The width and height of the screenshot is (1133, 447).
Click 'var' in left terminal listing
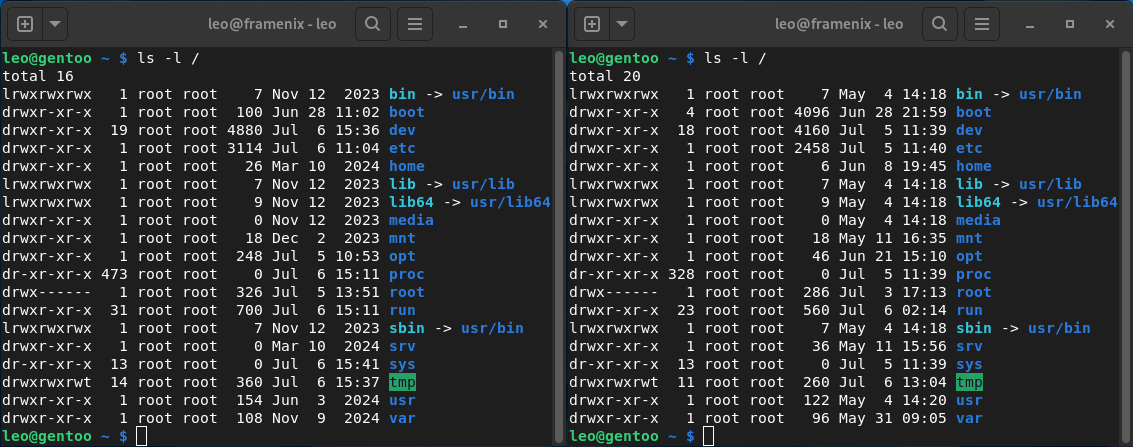tap(402, 418)
